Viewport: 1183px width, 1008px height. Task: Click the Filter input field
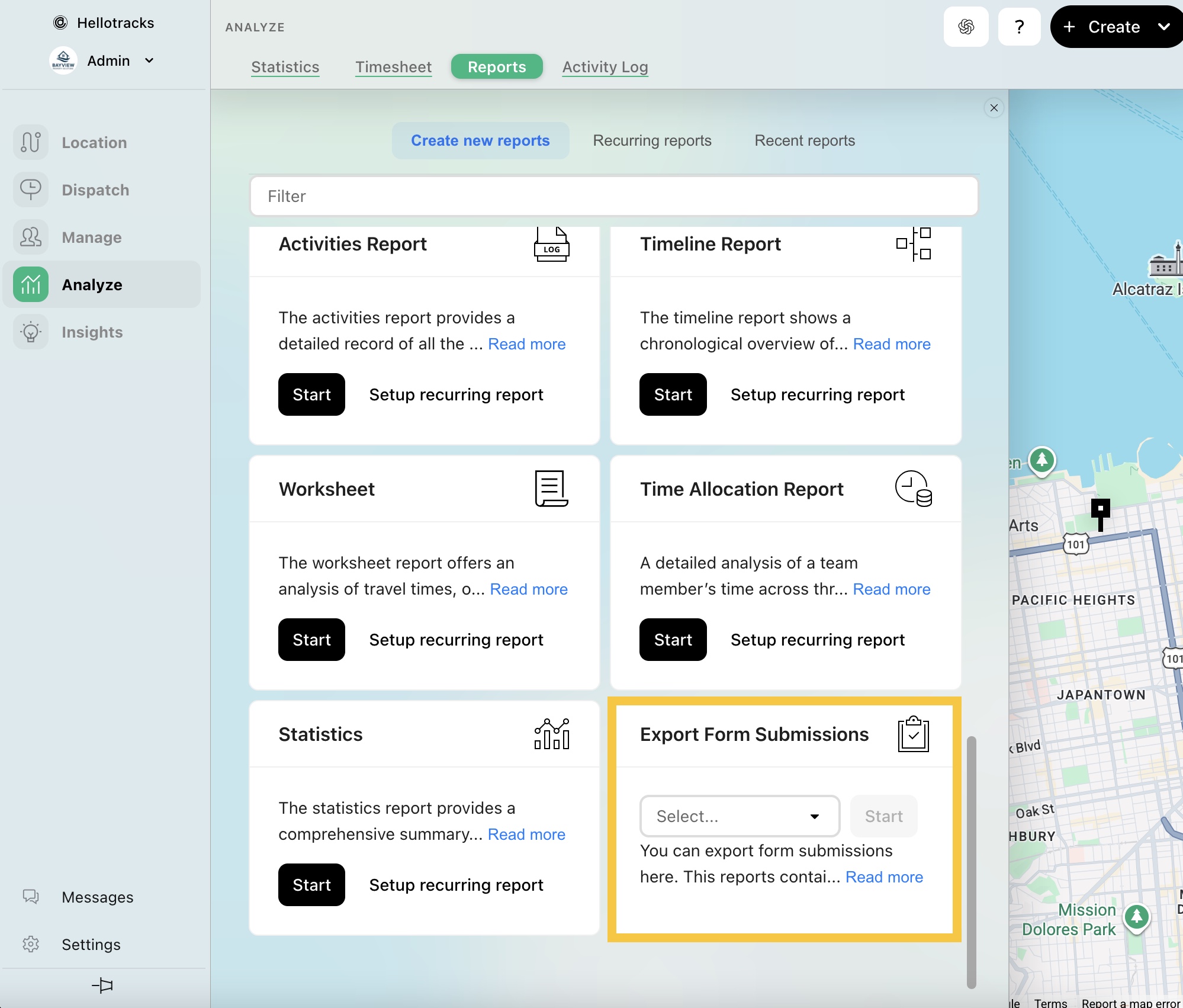(613, 196)
